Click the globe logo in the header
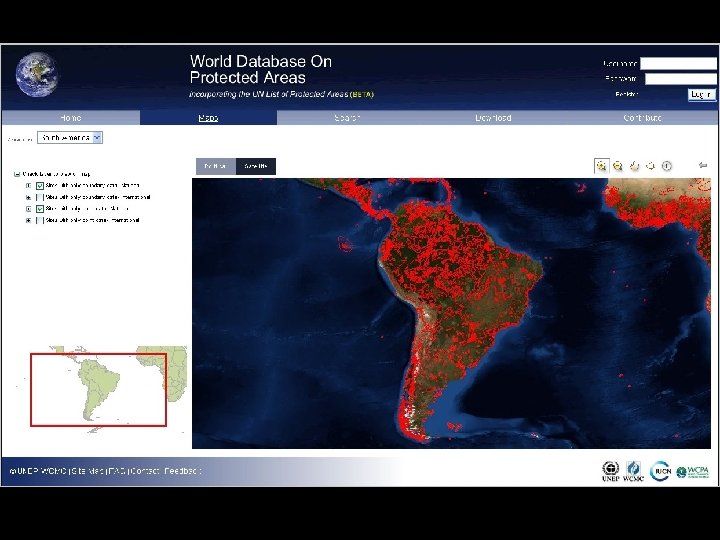Viewport: 720px width, 540px height. click(x=36, y=74)
